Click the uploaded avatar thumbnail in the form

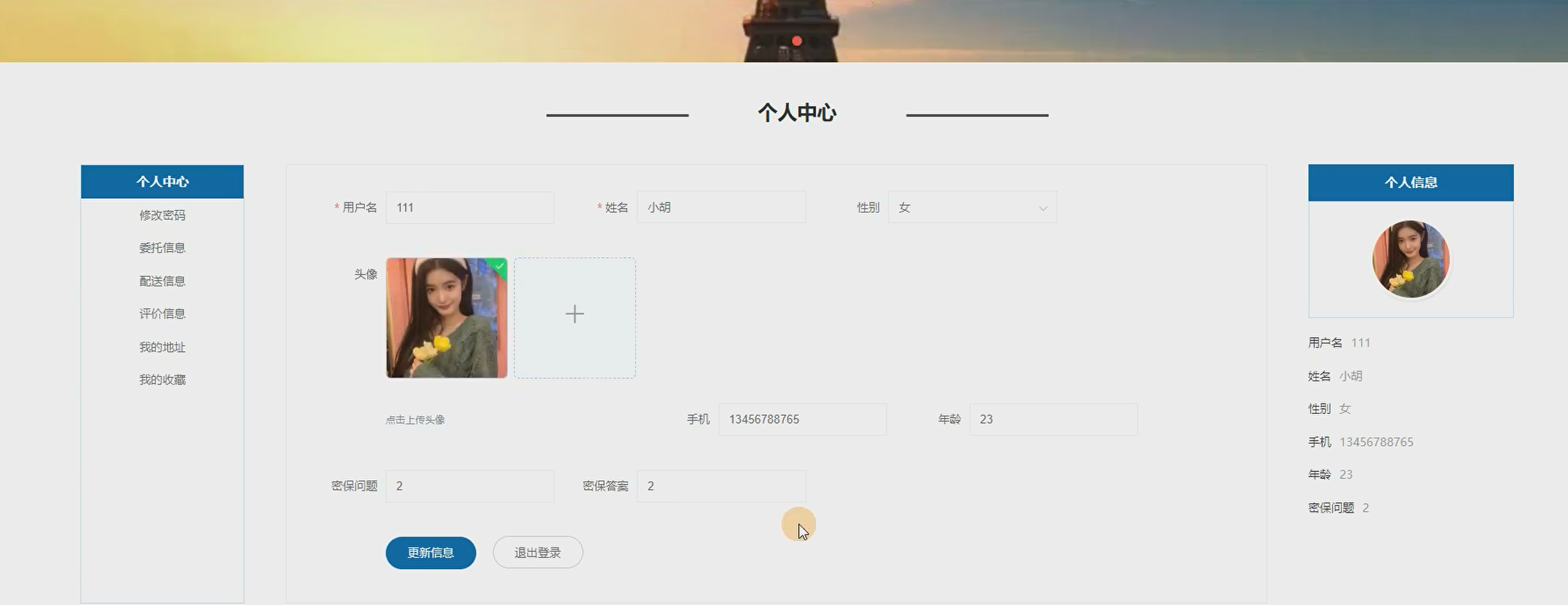(446, 317)
